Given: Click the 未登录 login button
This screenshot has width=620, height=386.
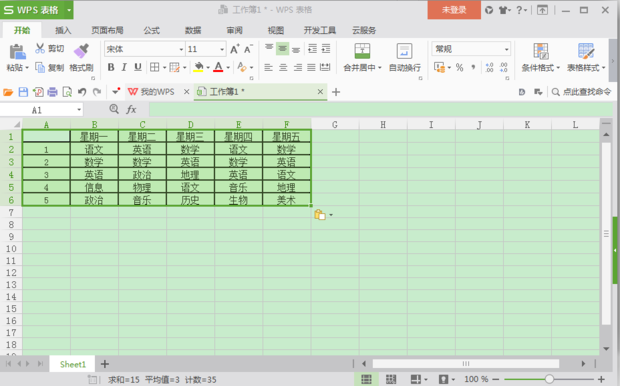Looking at the screenshot, I should [x=454, y=10].
